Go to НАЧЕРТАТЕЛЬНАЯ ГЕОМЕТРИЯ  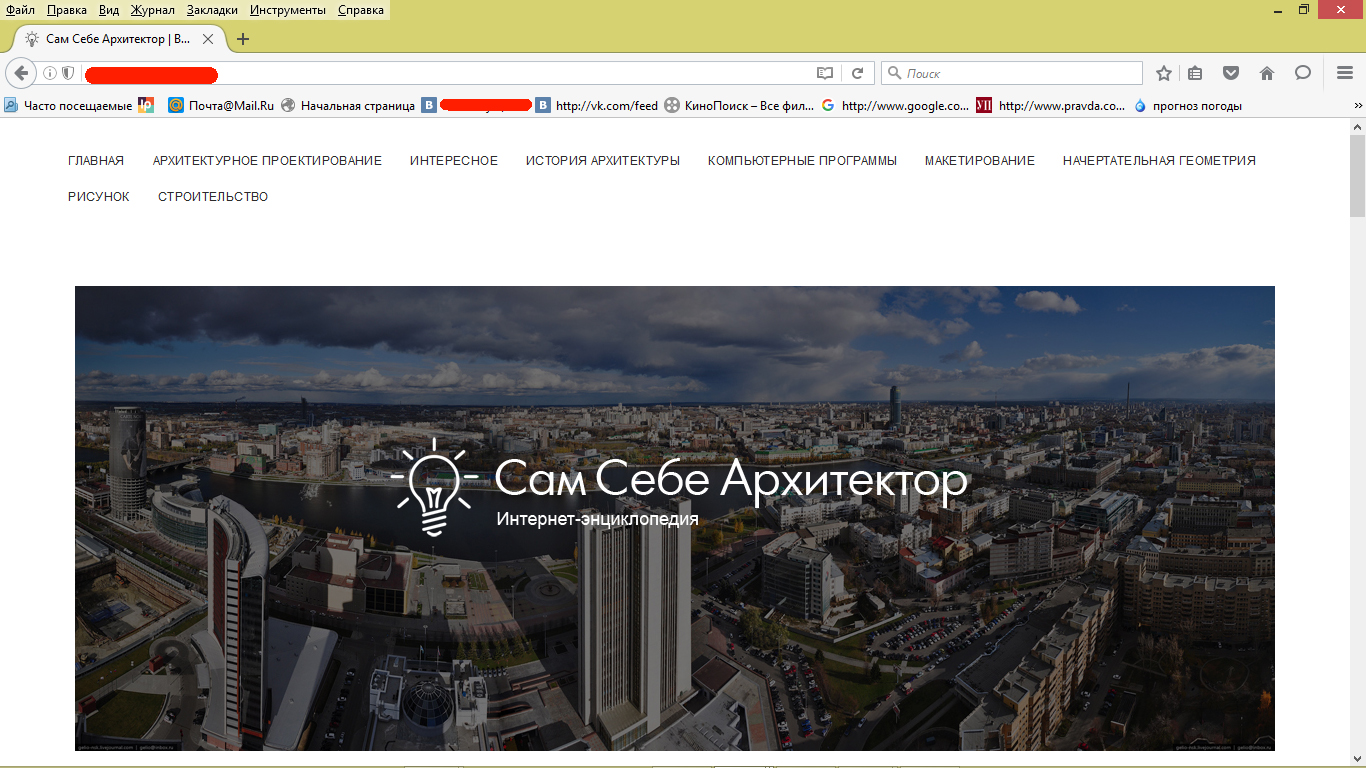(x=1159, y=161)
